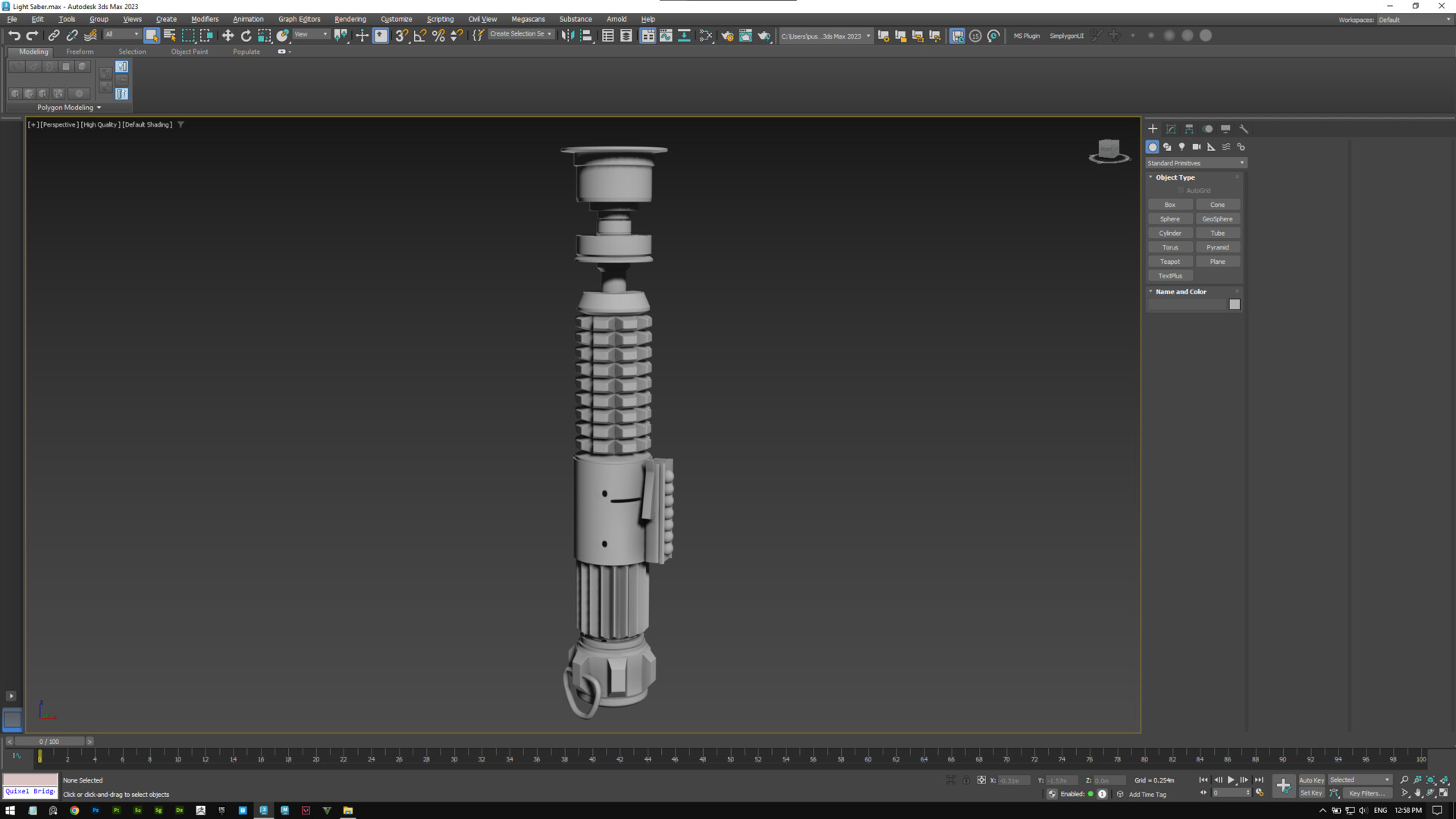Switch to the Freeform ribbon tab
Viewport: 1456px width, 819px height.
[80, 52]
